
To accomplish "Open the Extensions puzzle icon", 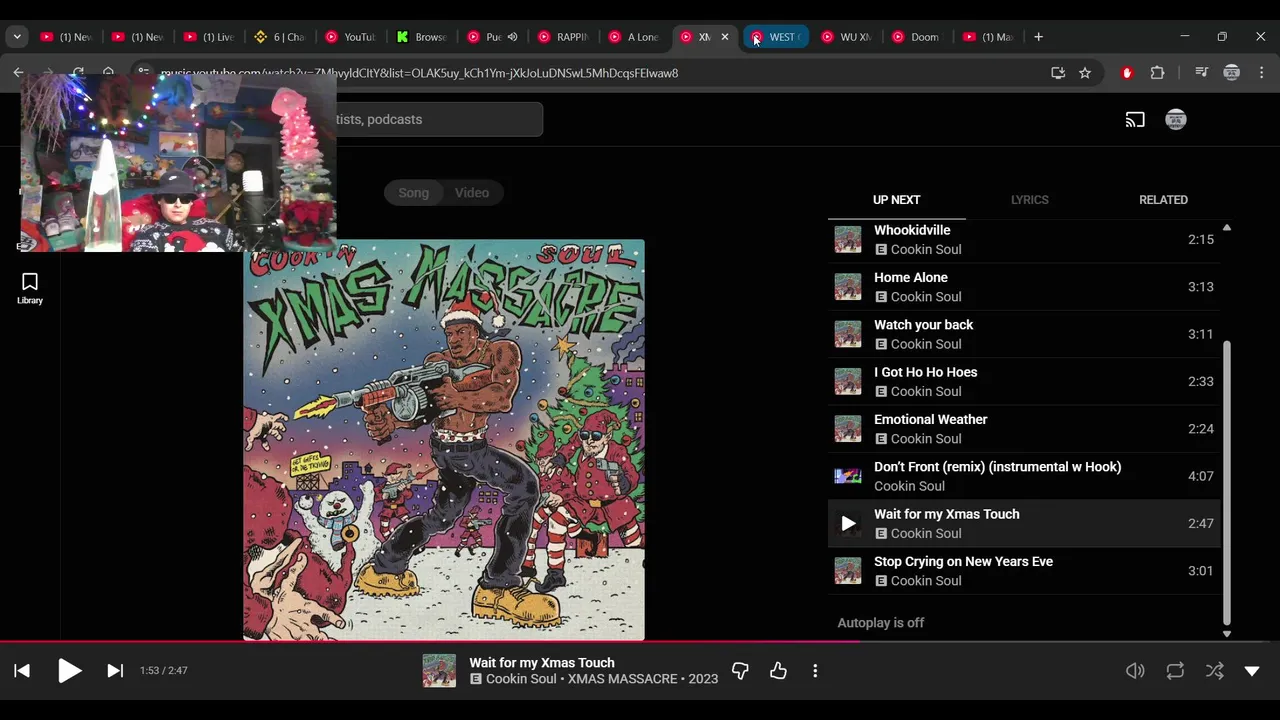I will (1158, 73).
